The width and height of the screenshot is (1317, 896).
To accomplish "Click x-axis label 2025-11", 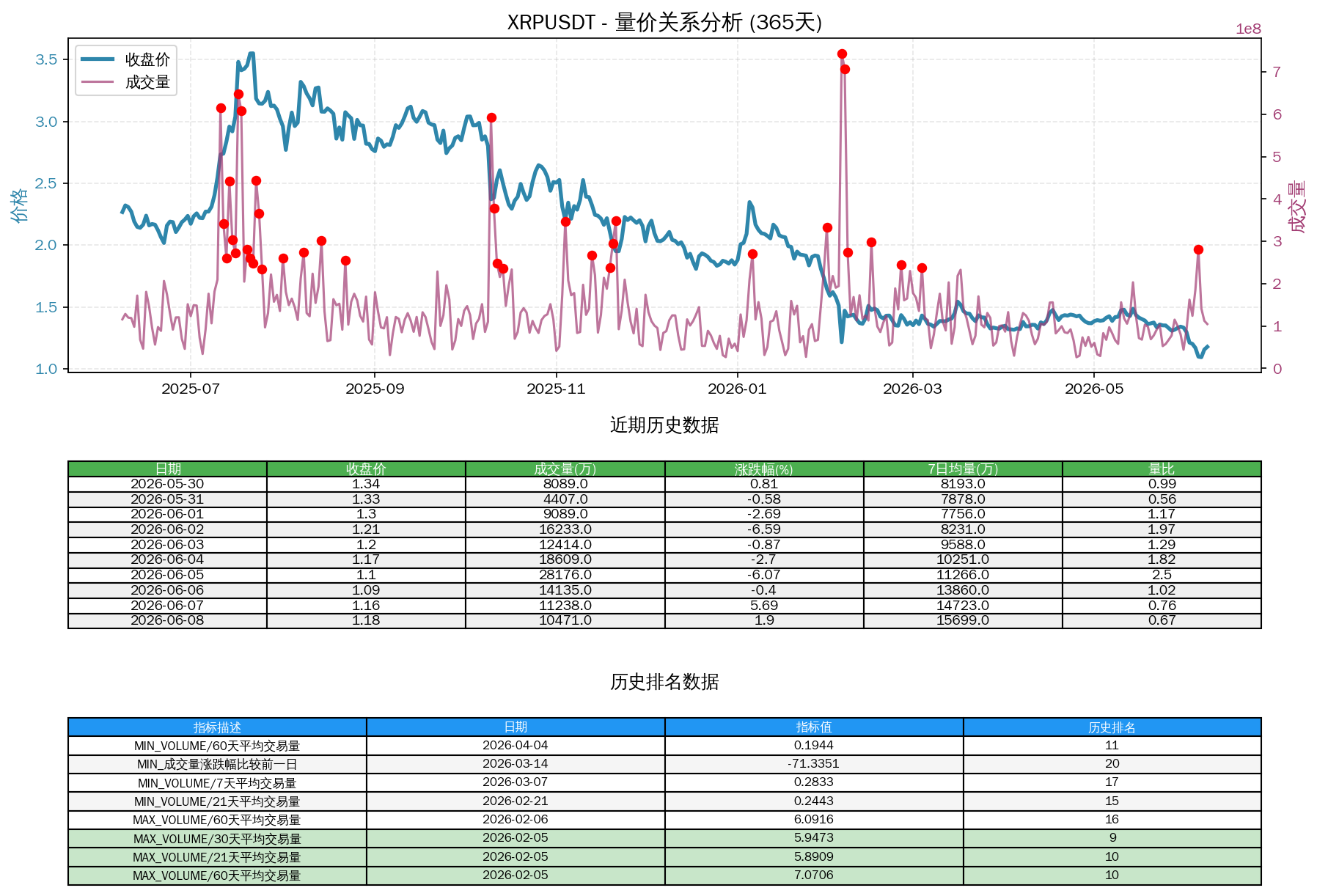I will tap(556, 389).
